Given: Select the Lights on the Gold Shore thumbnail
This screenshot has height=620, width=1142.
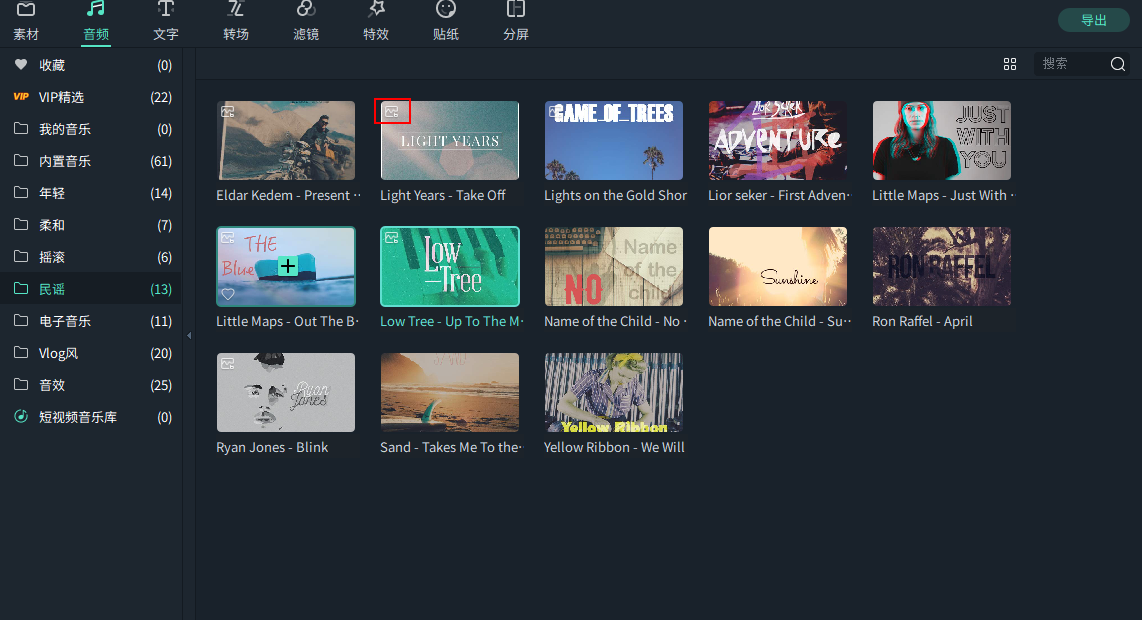Looking at the screenshot, I should [614, 141].
